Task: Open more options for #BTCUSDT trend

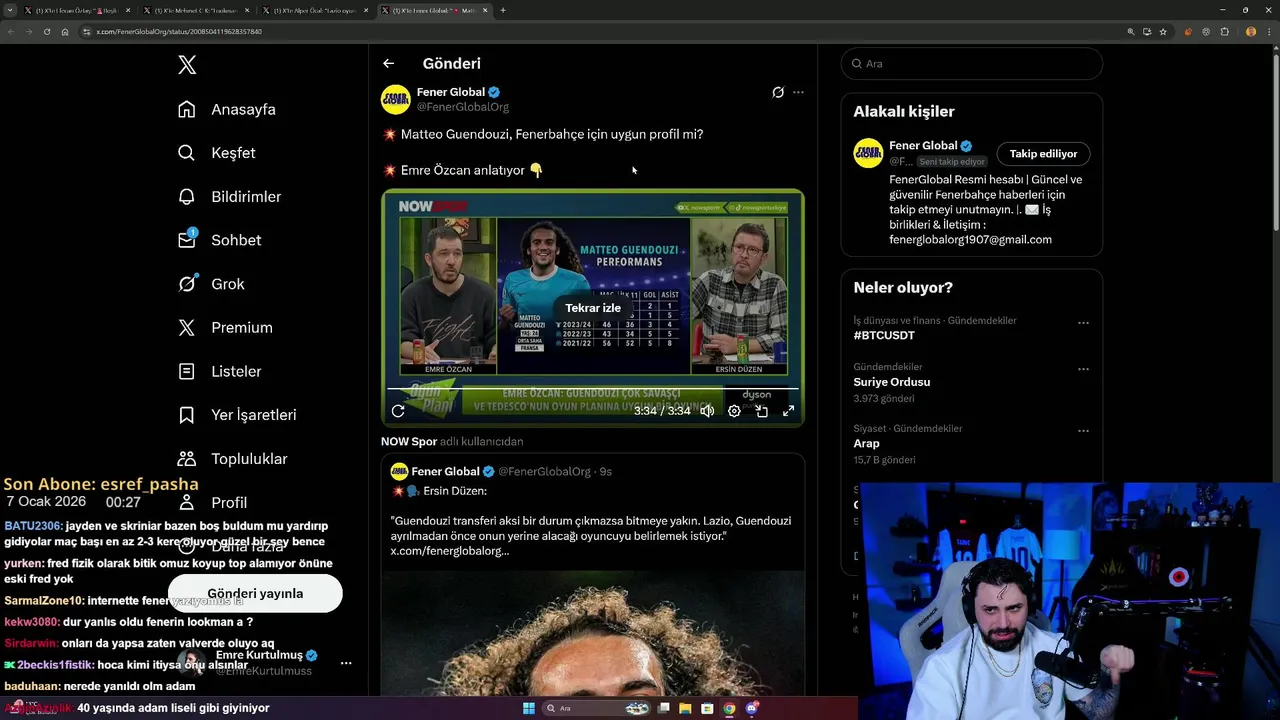Action: tap(1083, 323)
